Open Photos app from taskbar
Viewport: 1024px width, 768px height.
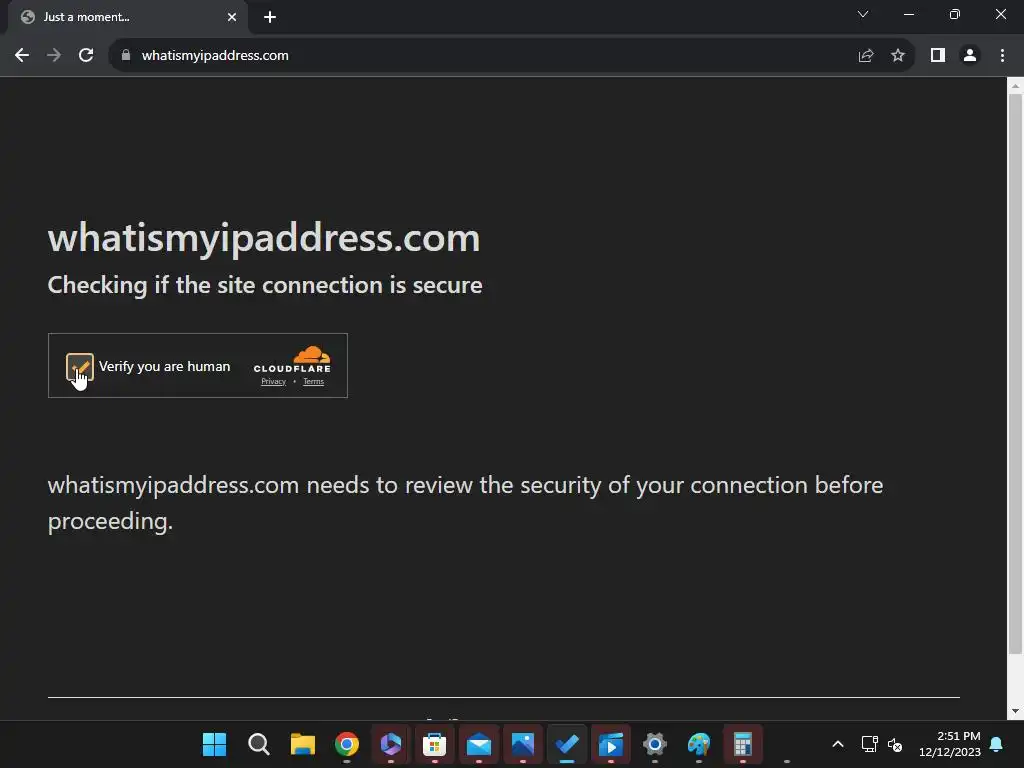522,744
